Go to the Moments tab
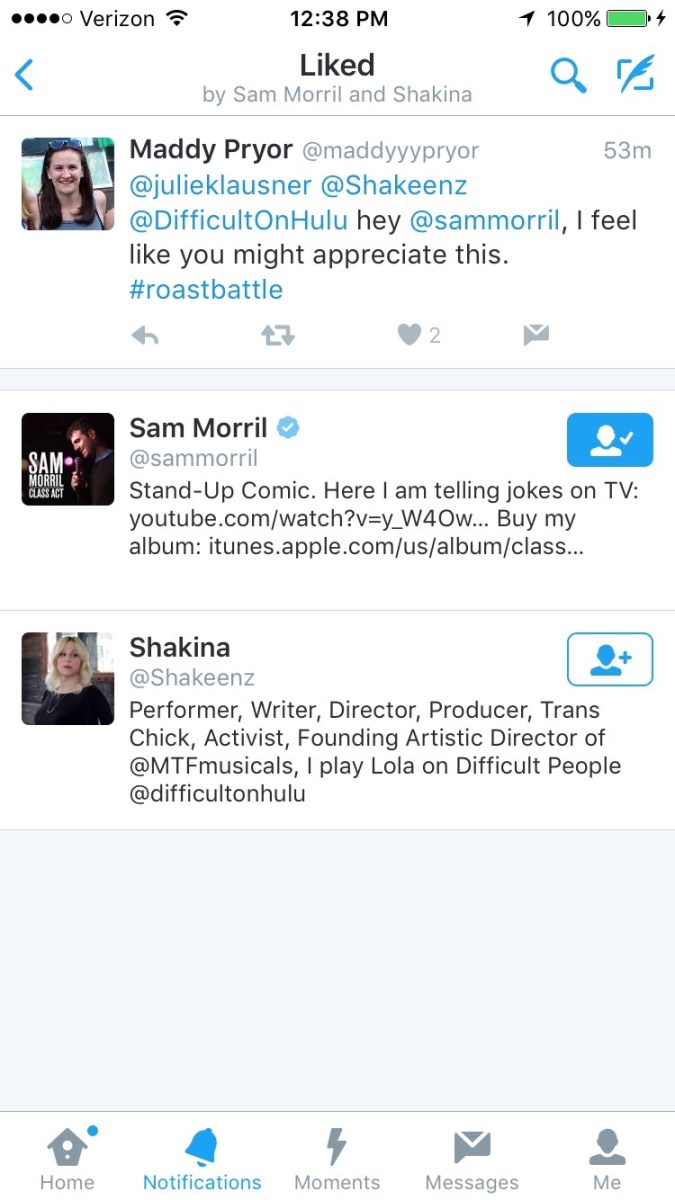The image size is (675, 1200). pyautogui.click(x=337, y=1158)
